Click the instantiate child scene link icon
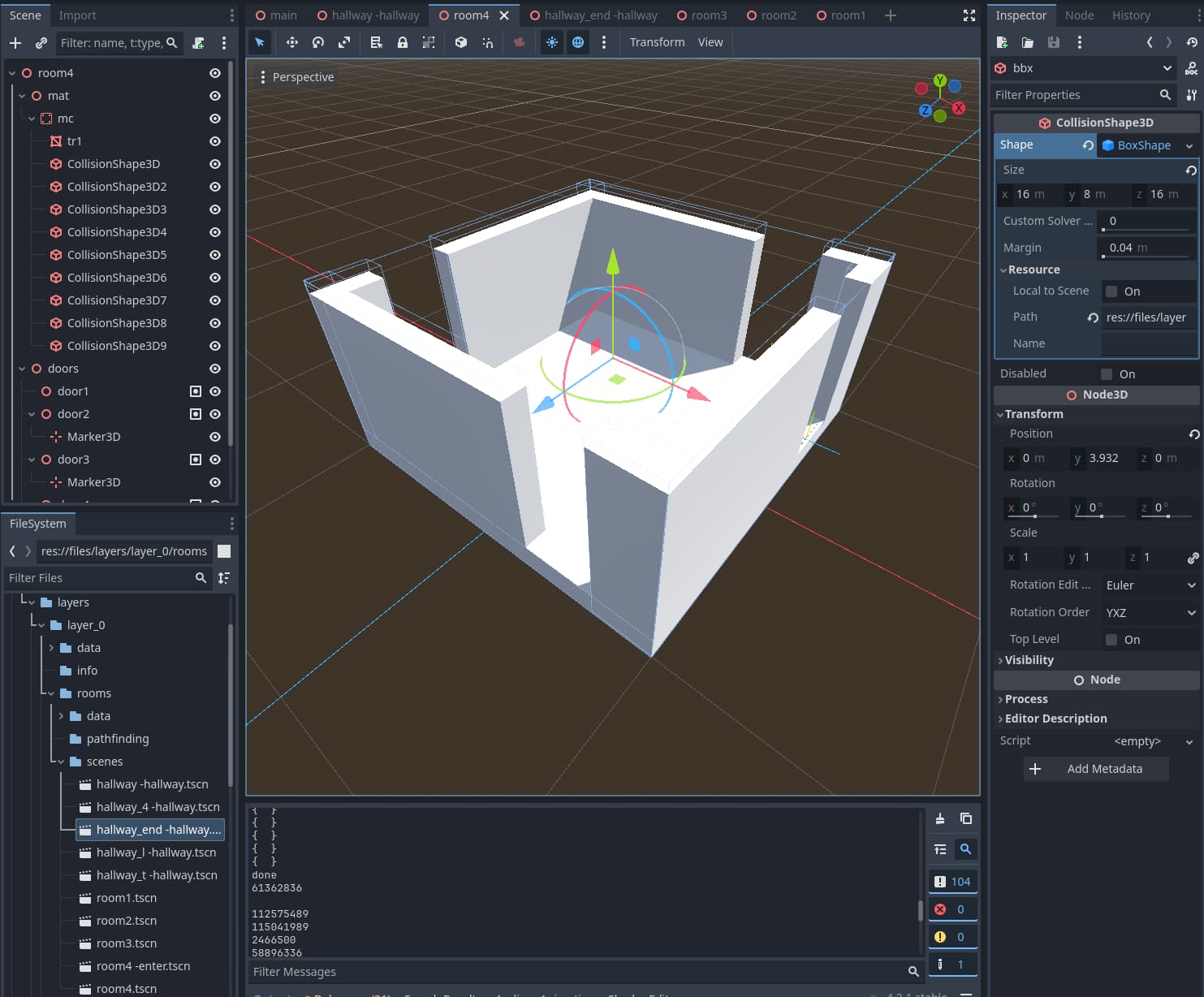 (x=41, y=43)
